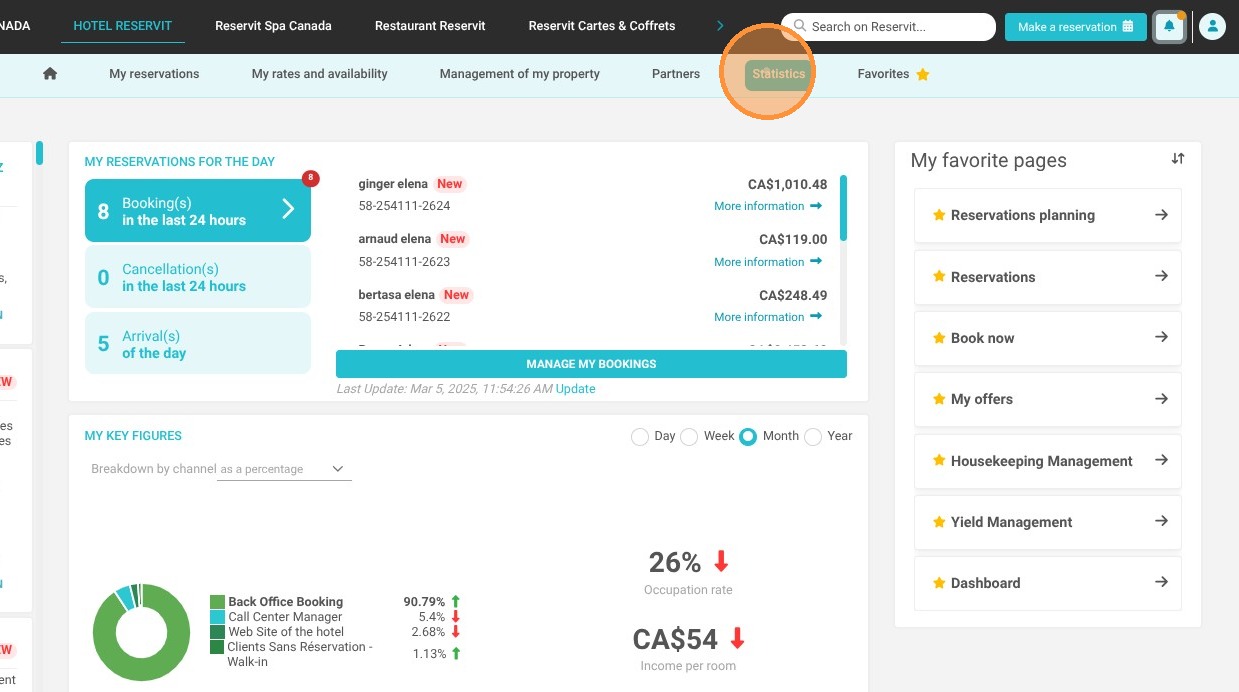
Task: Click the star beside Housekeeping Management
Action: tap(939, 460)
